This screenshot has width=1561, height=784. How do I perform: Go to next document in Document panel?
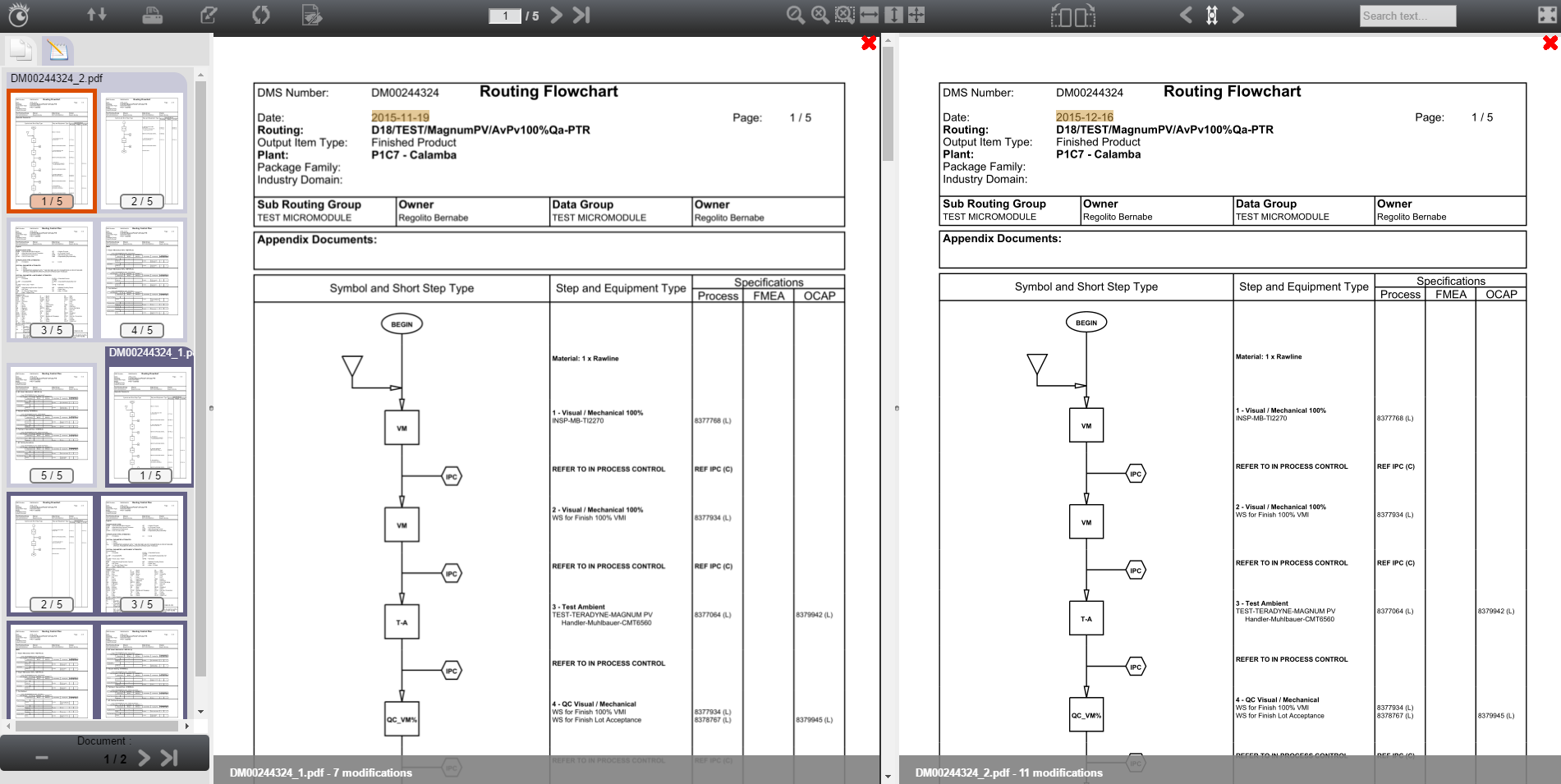pos(145,758)
